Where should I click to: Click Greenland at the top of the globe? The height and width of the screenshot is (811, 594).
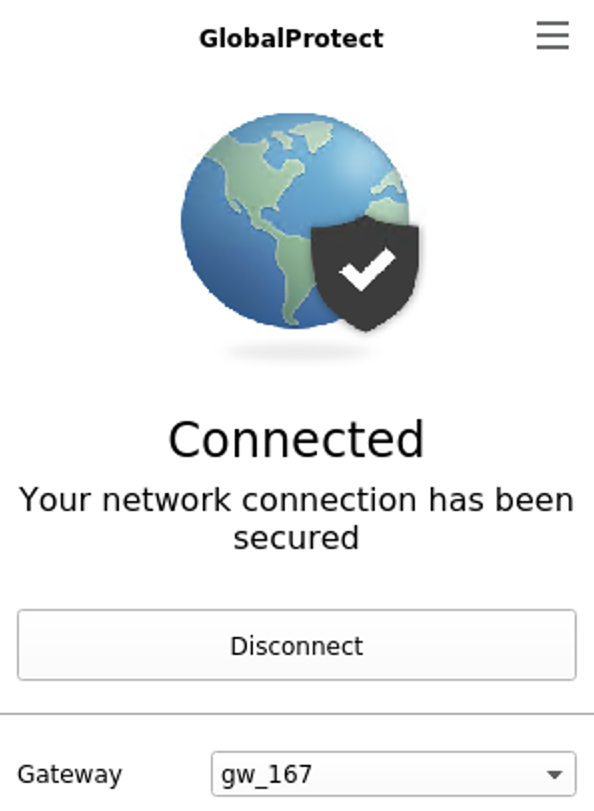click(x=312, y=134)
